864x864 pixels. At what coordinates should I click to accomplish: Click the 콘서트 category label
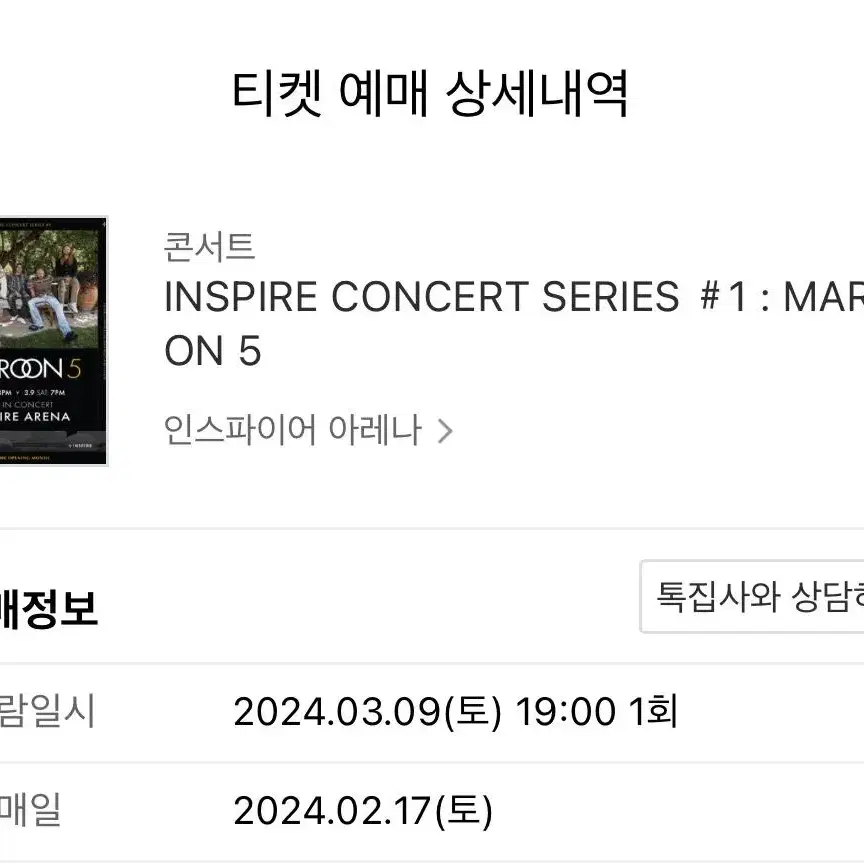pyautogui.click(x=209, y=246)
